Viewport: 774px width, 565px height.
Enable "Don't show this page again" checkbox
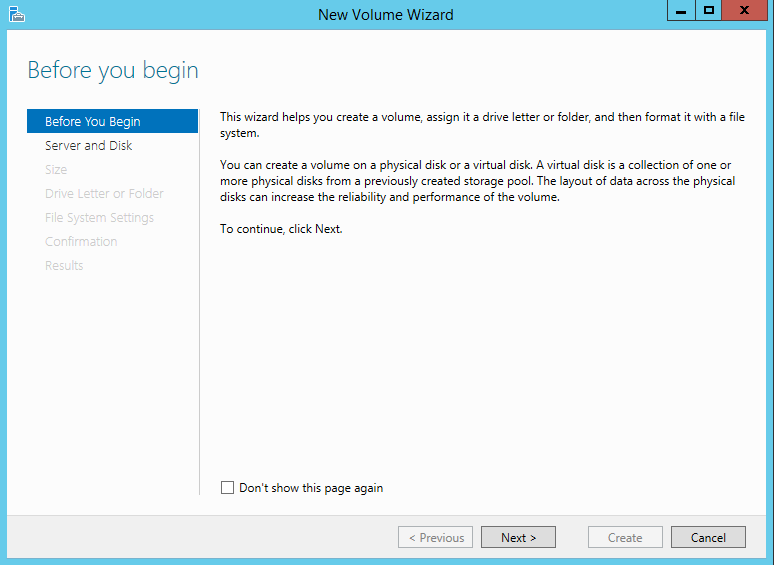227,488
